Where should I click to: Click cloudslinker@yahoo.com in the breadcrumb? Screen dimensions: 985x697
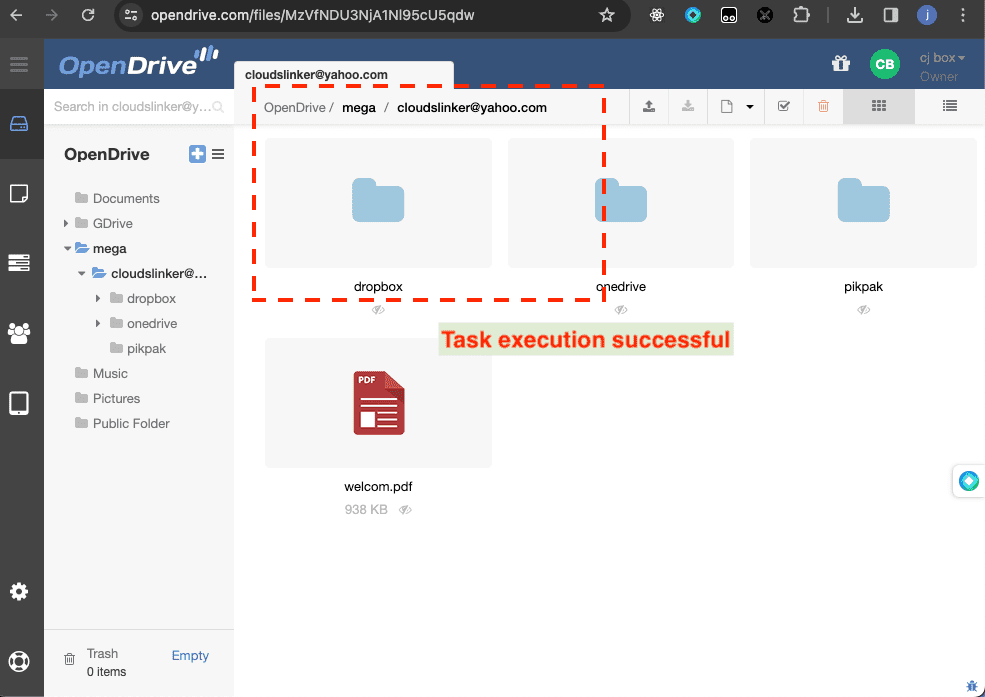click(472, 107)
